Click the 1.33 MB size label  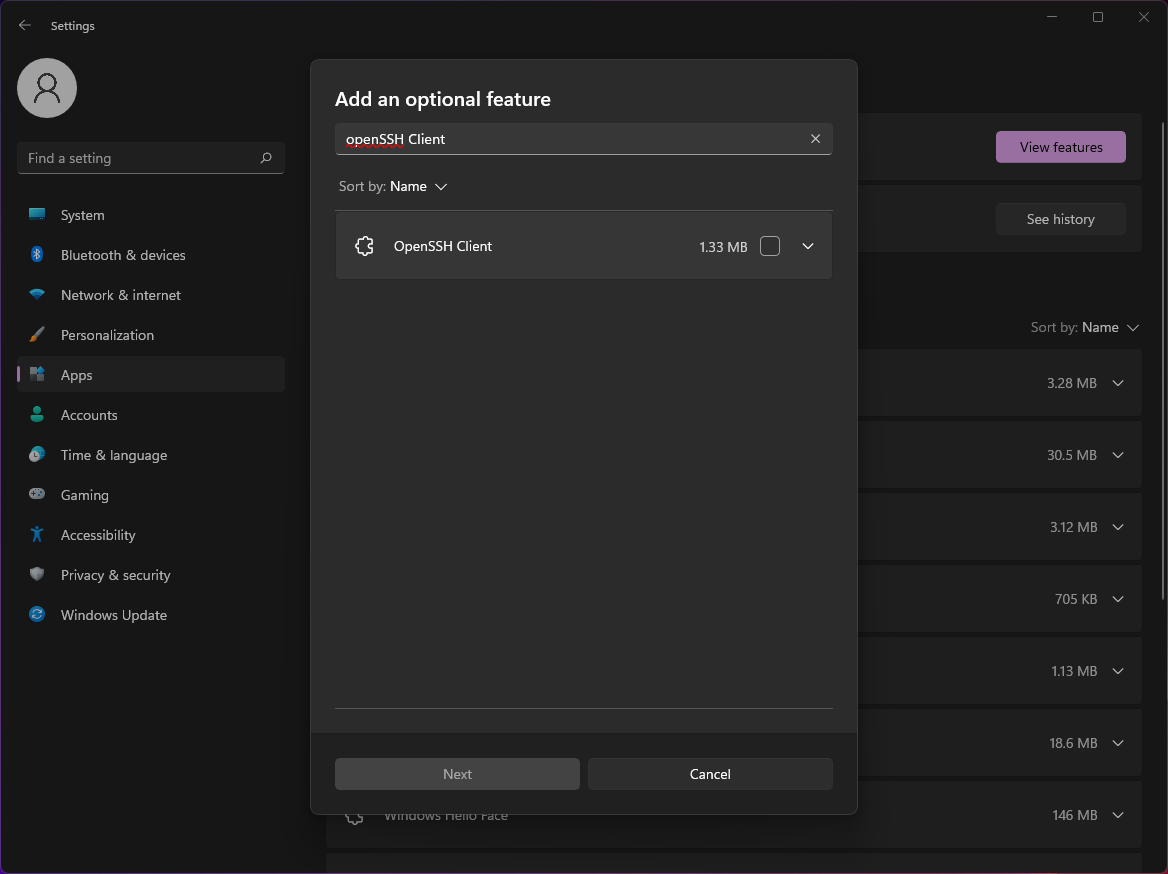coord(723,247)
